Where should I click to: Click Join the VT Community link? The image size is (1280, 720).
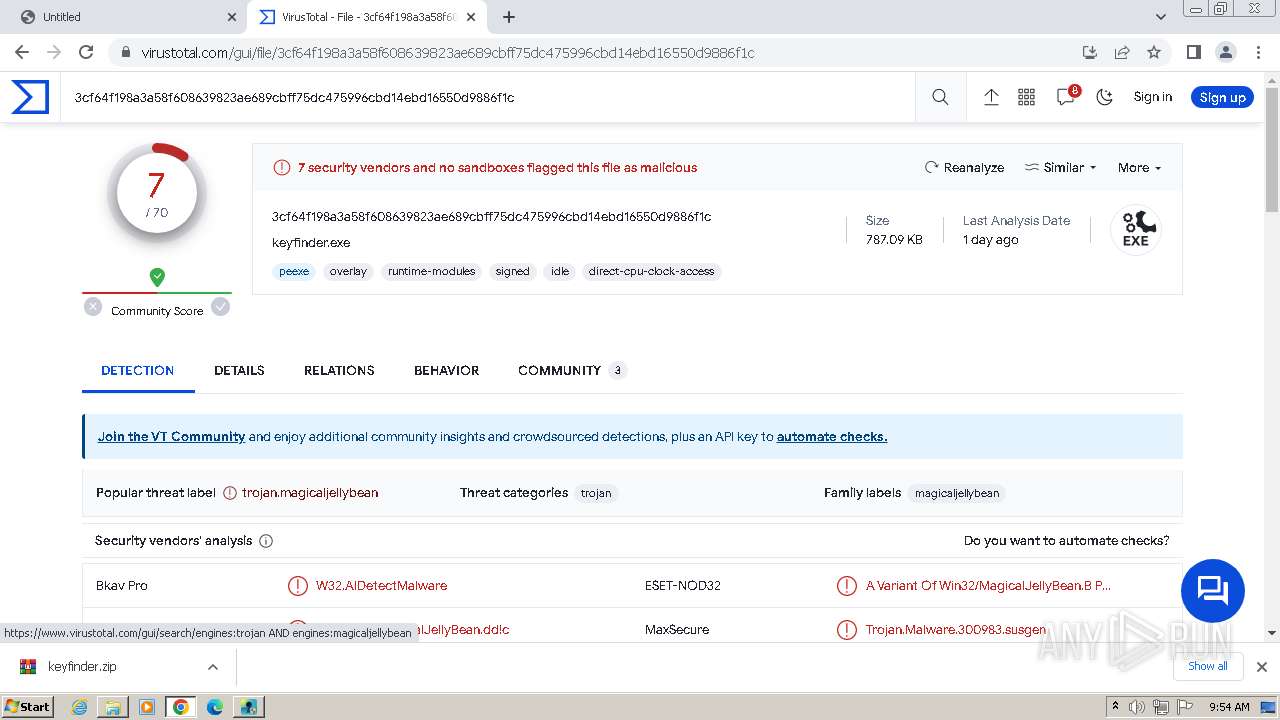(171, 436)
